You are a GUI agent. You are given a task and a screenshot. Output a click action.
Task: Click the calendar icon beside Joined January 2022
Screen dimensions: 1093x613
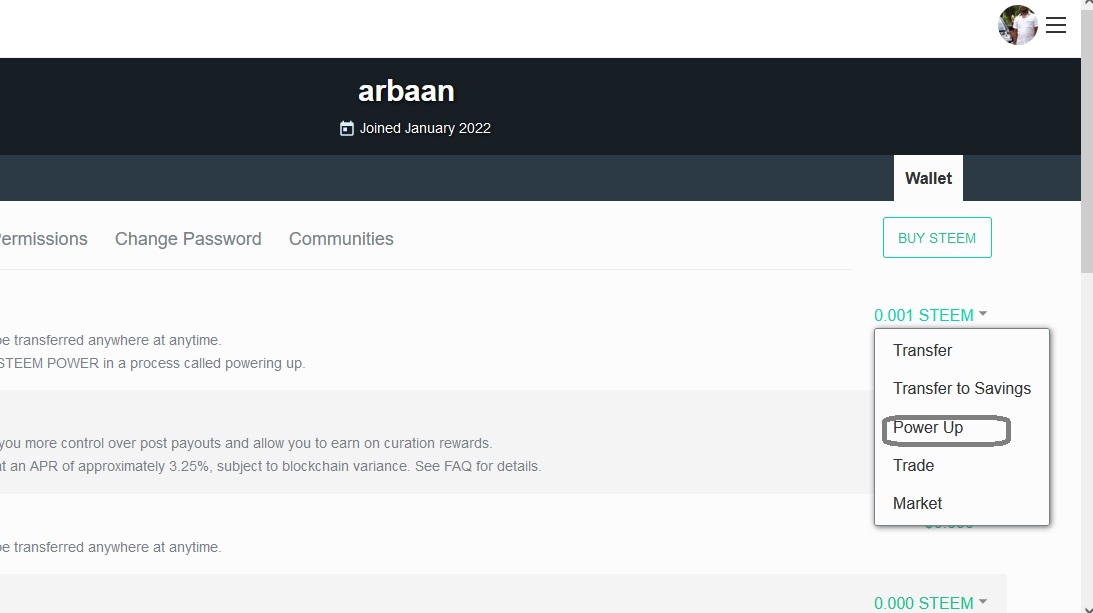pos(346,128)
